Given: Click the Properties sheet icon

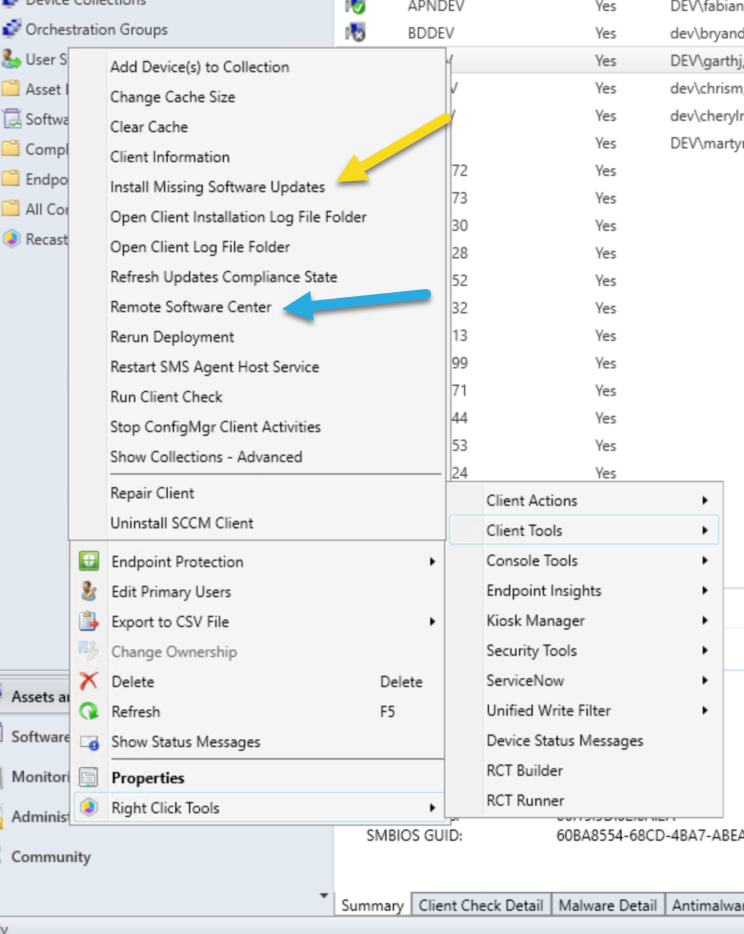Looking at the screenshot, I should 89,778.
